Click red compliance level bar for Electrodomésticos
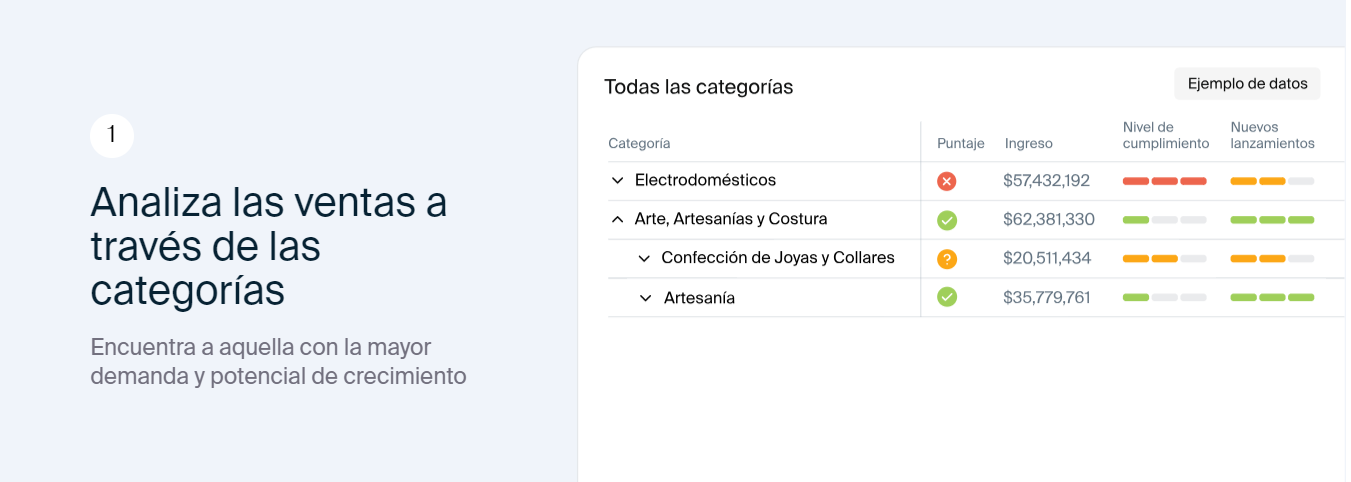Screen dimensions: 1351x482 tap(1165, 181)
